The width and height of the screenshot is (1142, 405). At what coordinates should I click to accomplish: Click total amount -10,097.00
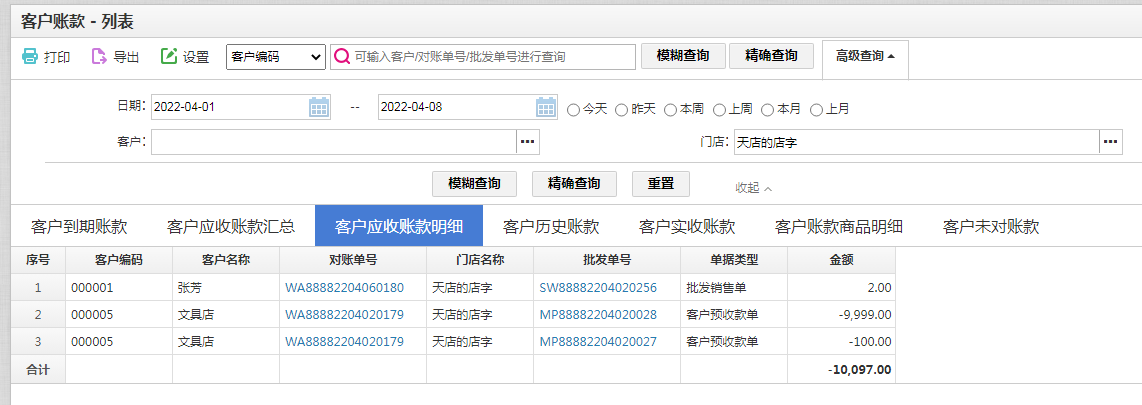[841, 369]
